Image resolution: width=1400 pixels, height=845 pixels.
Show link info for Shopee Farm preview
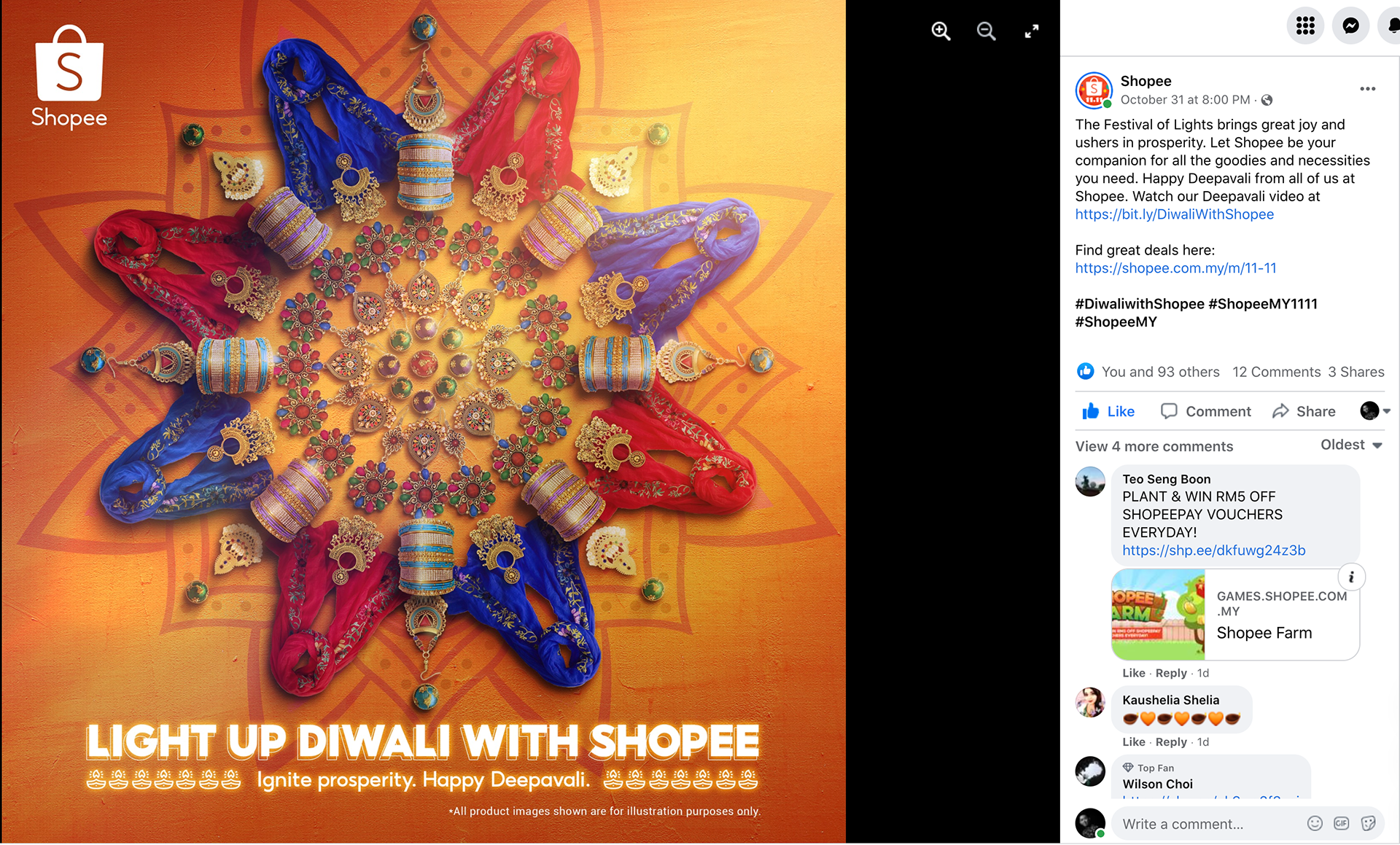1351,577
